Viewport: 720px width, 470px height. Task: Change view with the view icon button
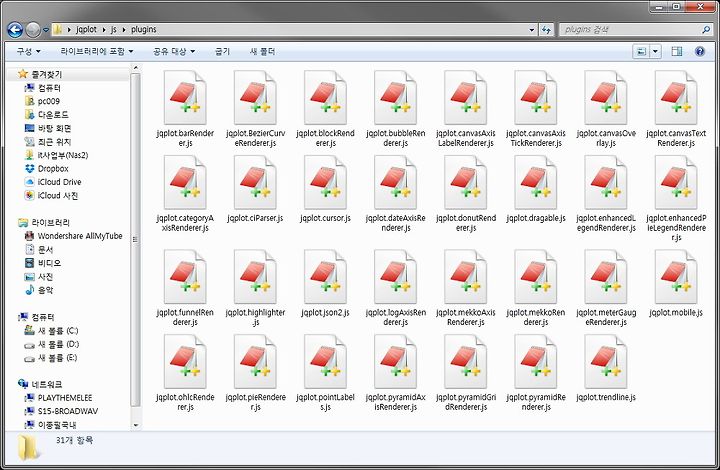pos(641,51)
